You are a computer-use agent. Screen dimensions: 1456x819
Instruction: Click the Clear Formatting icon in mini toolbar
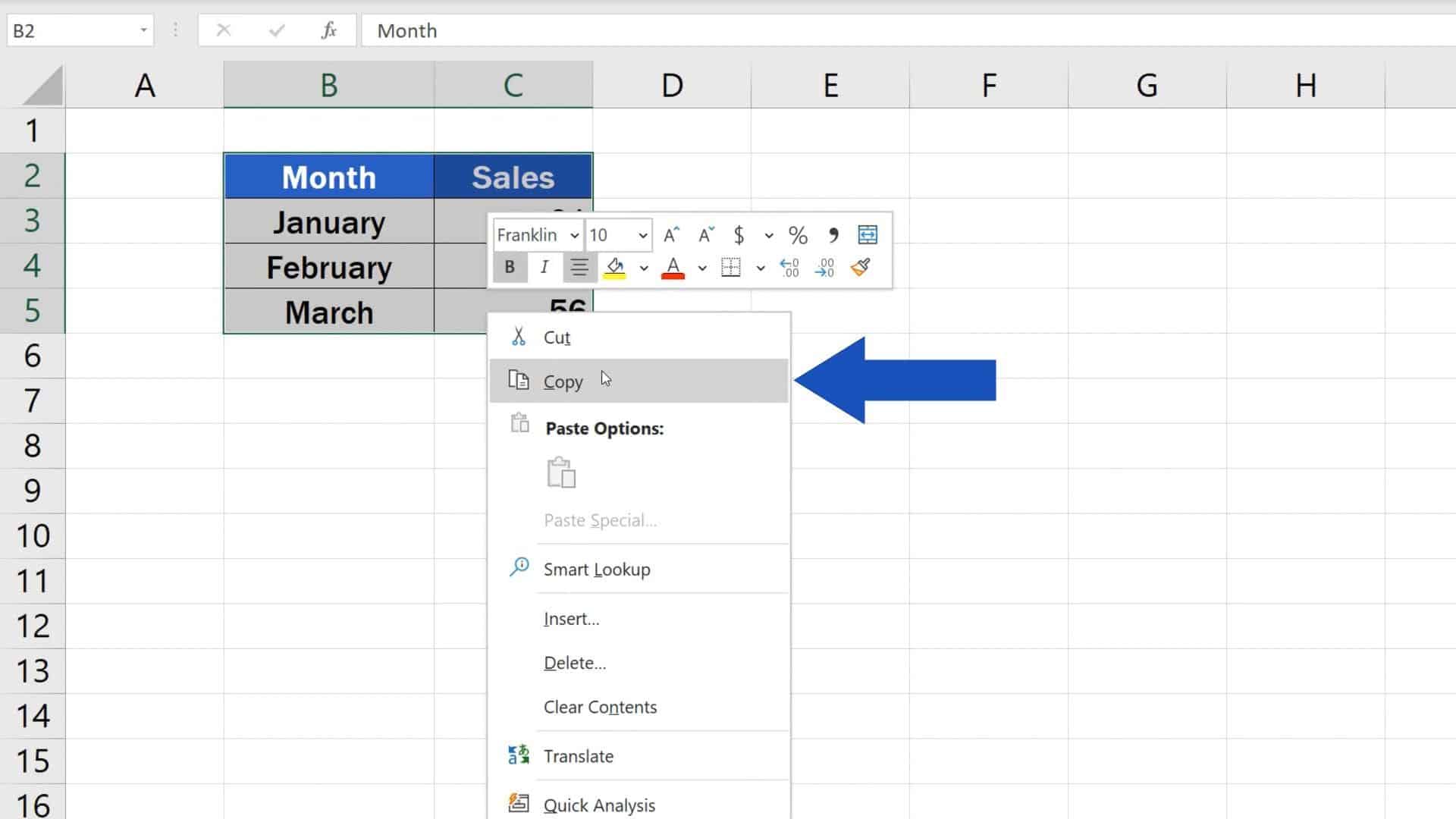tap(860, 267)
